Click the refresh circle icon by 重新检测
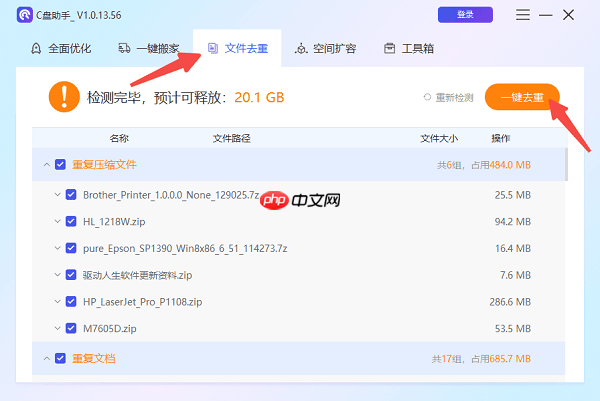Screen dimensions: 600x401 click(427, 97)
